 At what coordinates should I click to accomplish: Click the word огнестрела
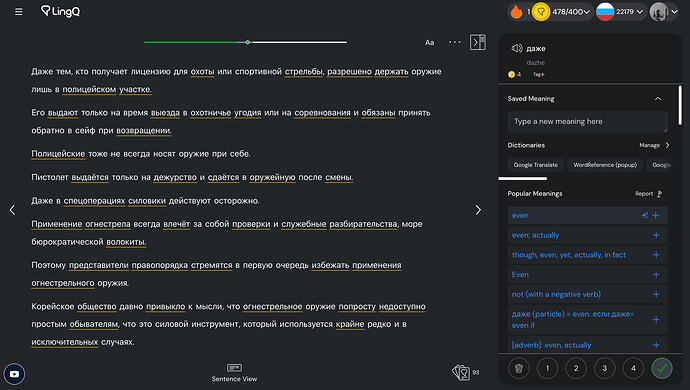[108, 224]
